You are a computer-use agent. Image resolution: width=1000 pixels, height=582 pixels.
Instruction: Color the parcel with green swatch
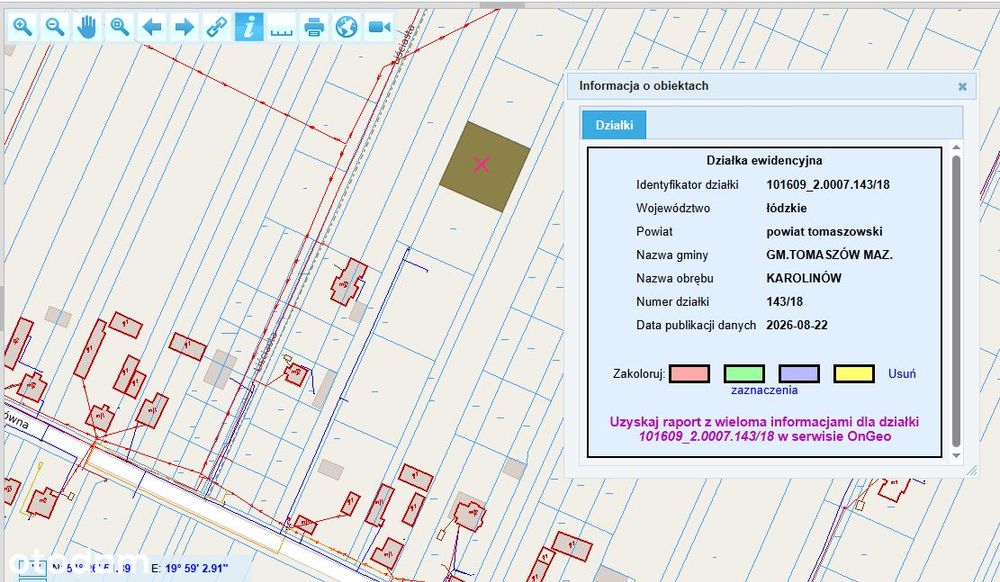tap(744, 374)
